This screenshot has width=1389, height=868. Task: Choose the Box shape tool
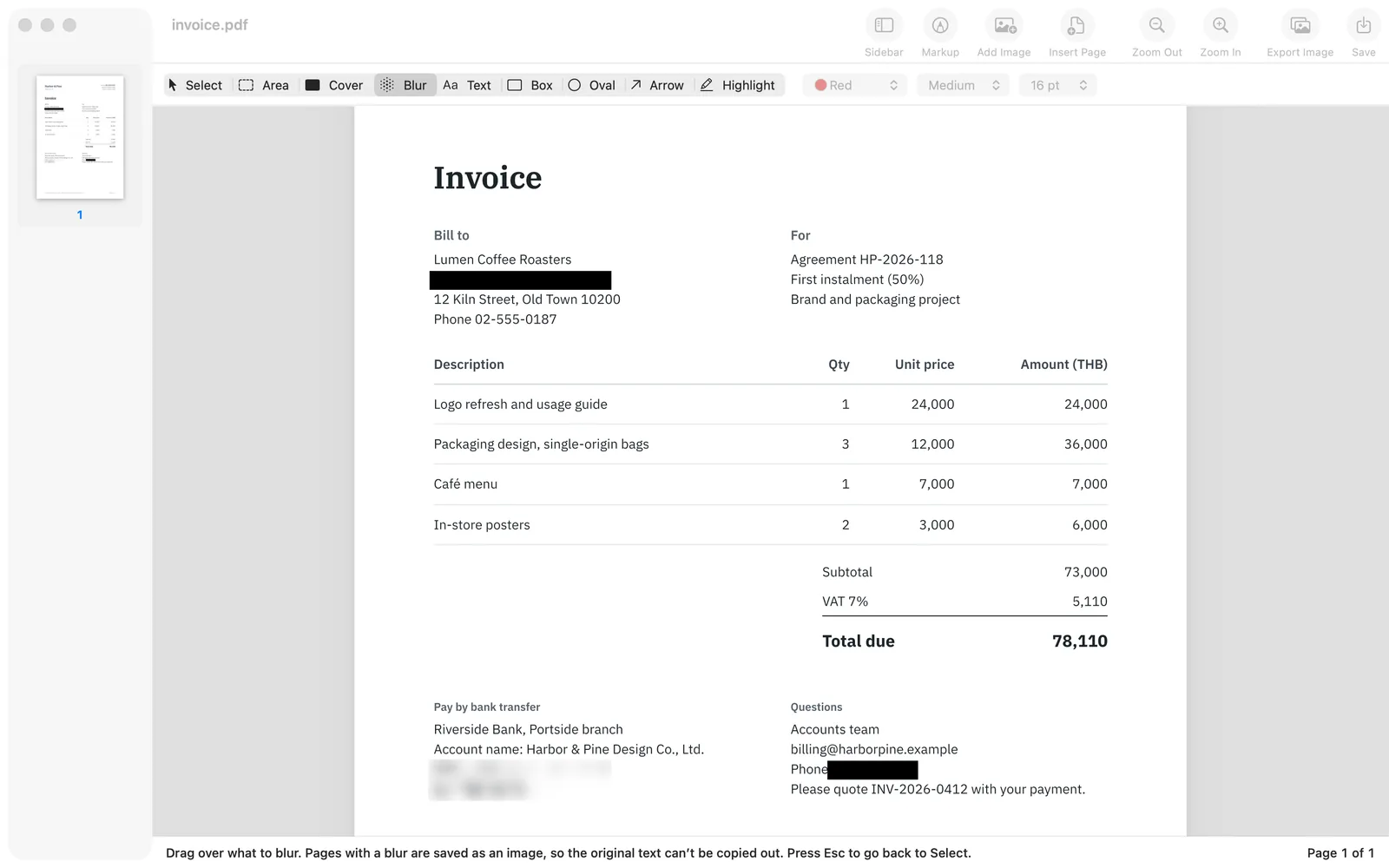click(530, 85)
